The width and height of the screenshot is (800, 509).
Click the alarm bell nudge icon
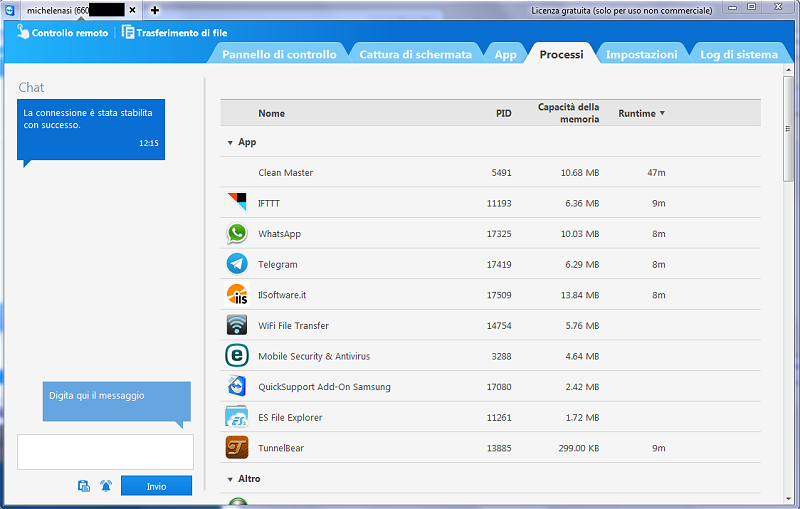click(106, 486)
